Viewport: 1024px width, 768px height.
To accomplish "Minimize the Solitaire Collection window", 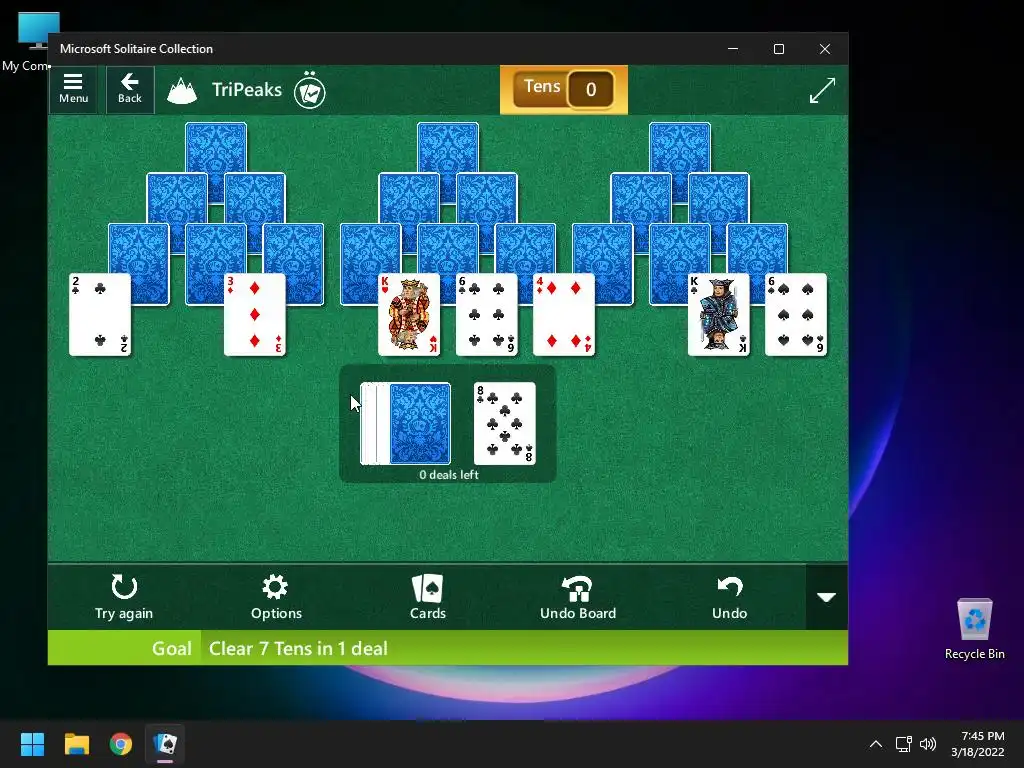I will coord(733,49).
